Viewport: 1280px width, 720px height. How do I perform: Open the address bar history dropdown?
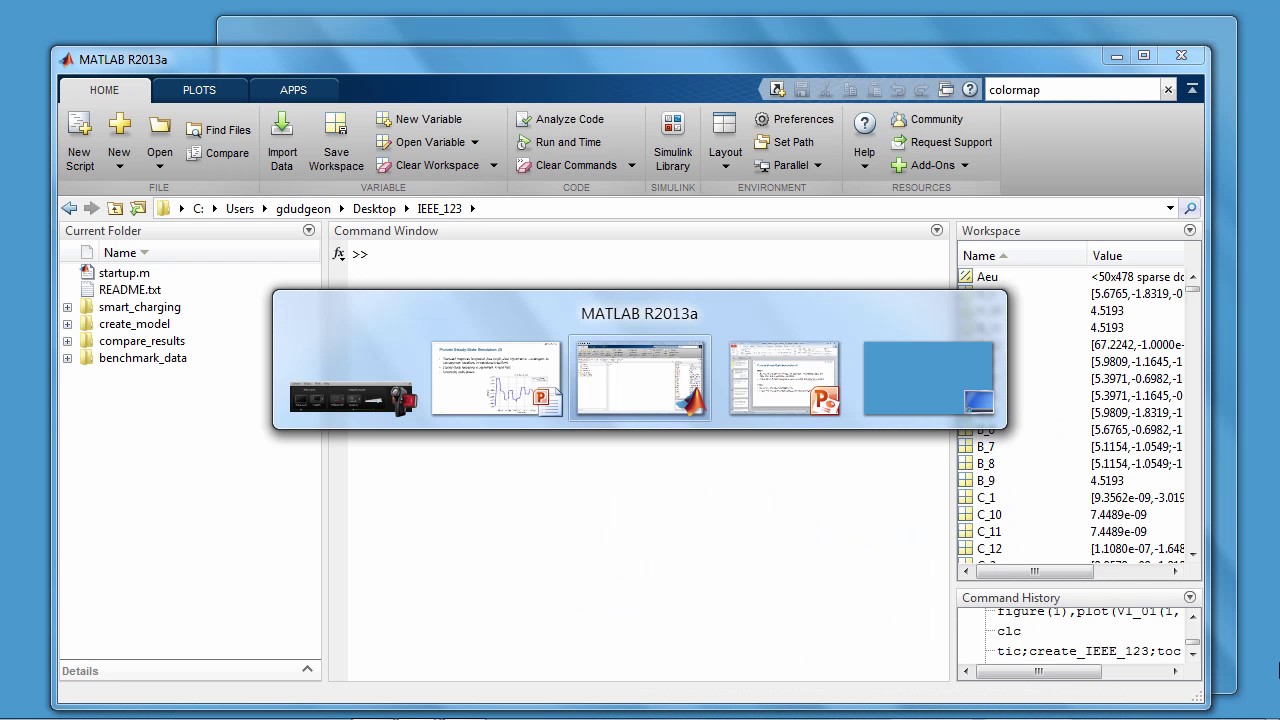pyautogui.click(x=1170, y=208)
